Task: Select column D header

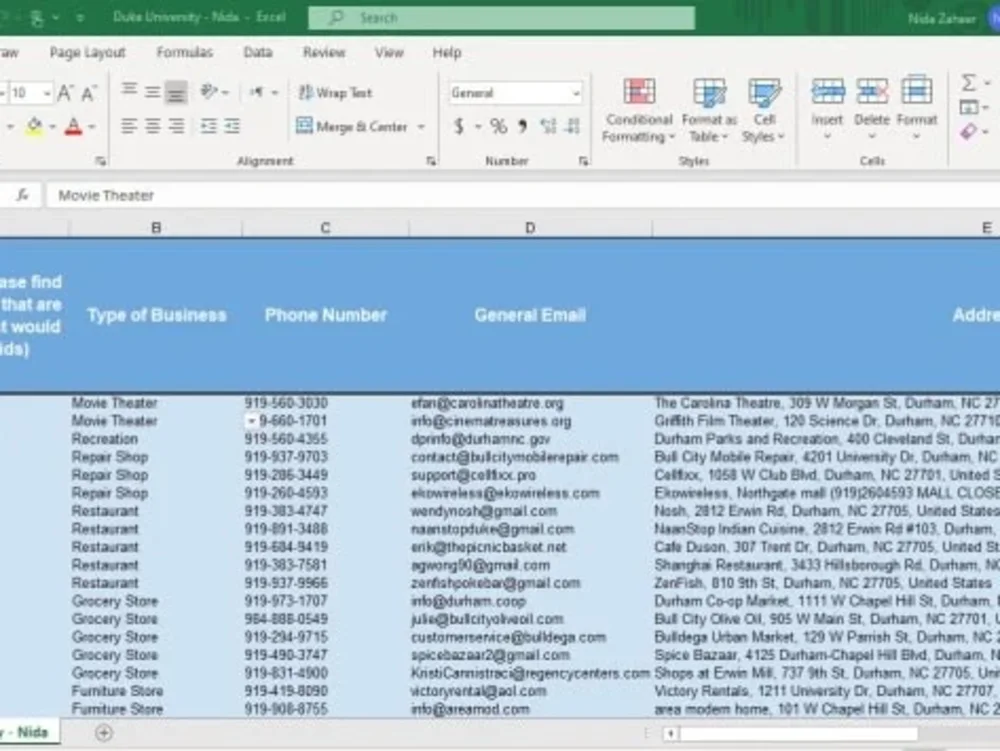Action: point(530,228)
